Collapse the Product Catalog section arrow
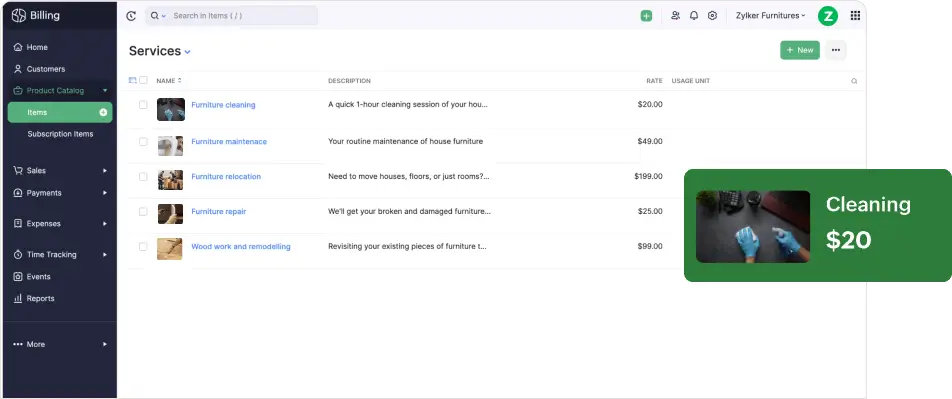 click(x=105, y=90)
